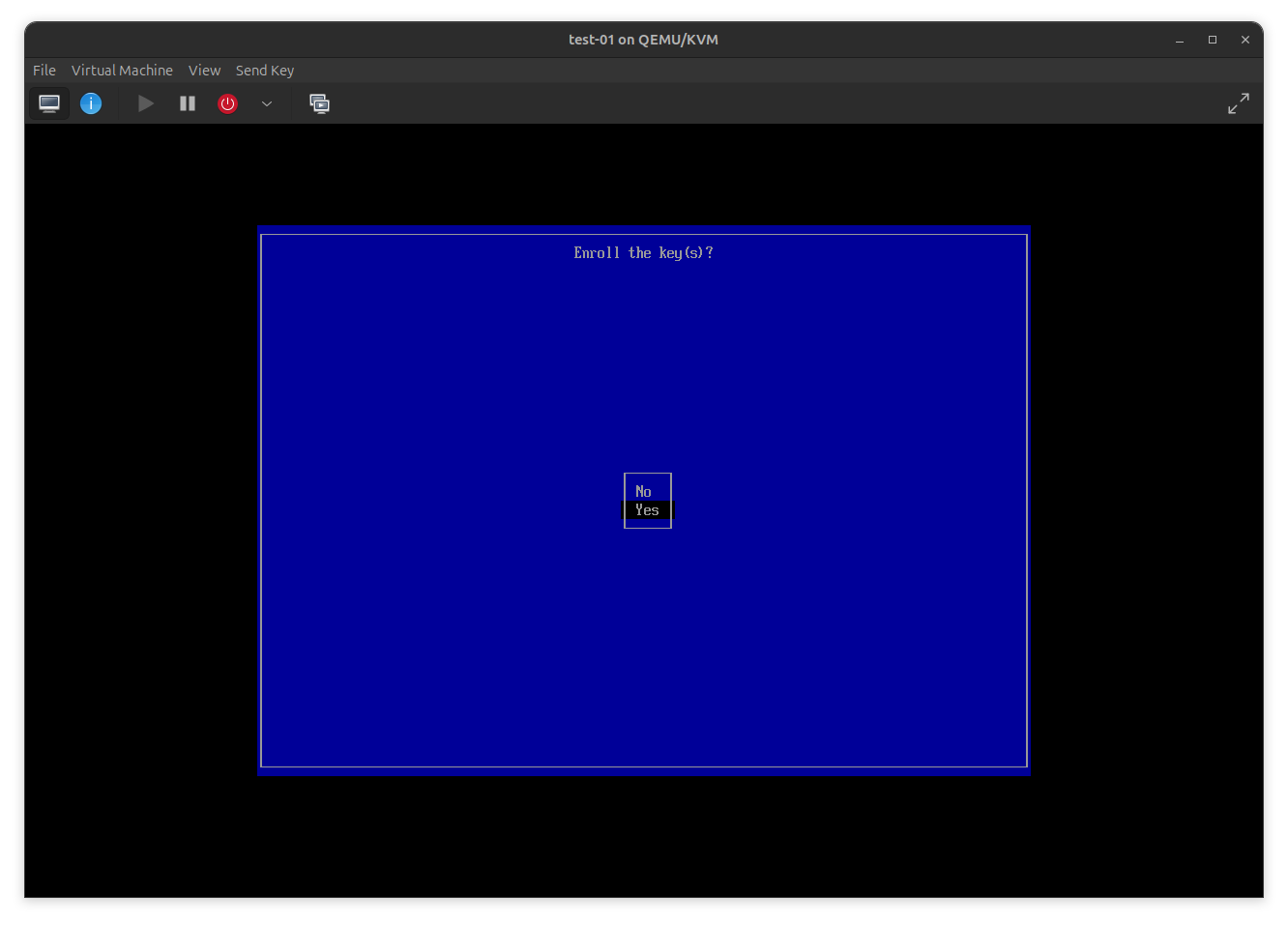
Task: Switch to the graphical console view
Action: click(48, 103)
